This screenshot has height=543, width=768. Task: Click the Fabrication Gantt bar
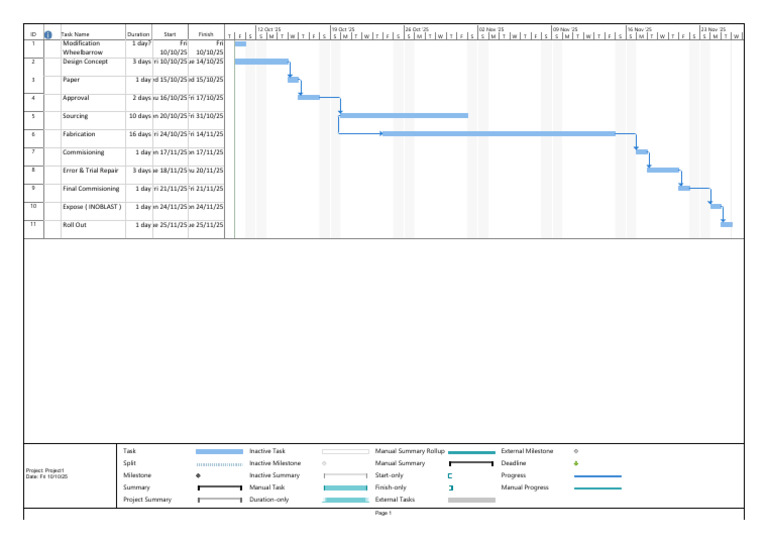499,134
